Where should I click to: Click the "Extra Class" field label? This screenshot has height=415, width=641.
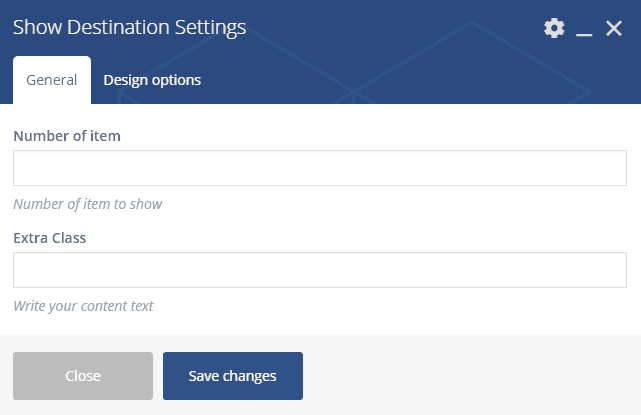50,238
